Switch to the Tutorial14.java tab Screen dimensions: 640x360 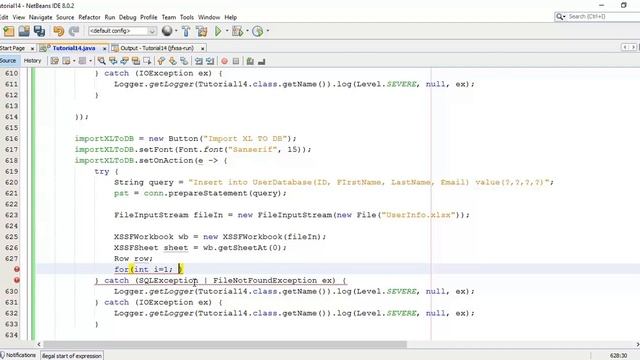[x=73, y=48]
